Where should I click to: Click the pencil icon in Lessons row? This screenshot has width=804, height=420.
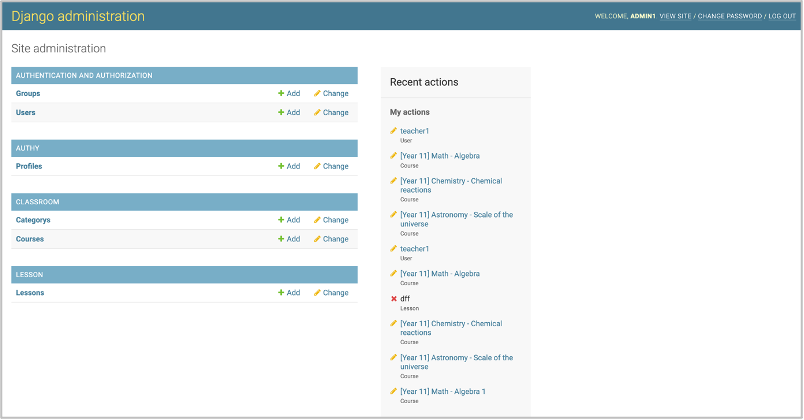pos(317,293)
